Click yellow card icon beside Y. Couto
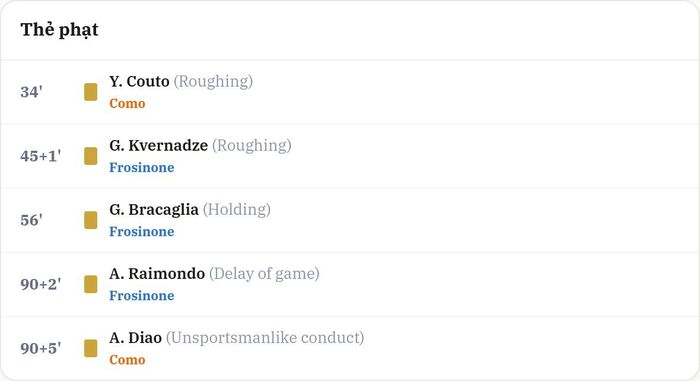Image resolution: width=700 pixels, height=381 pixels. point(91,92)
